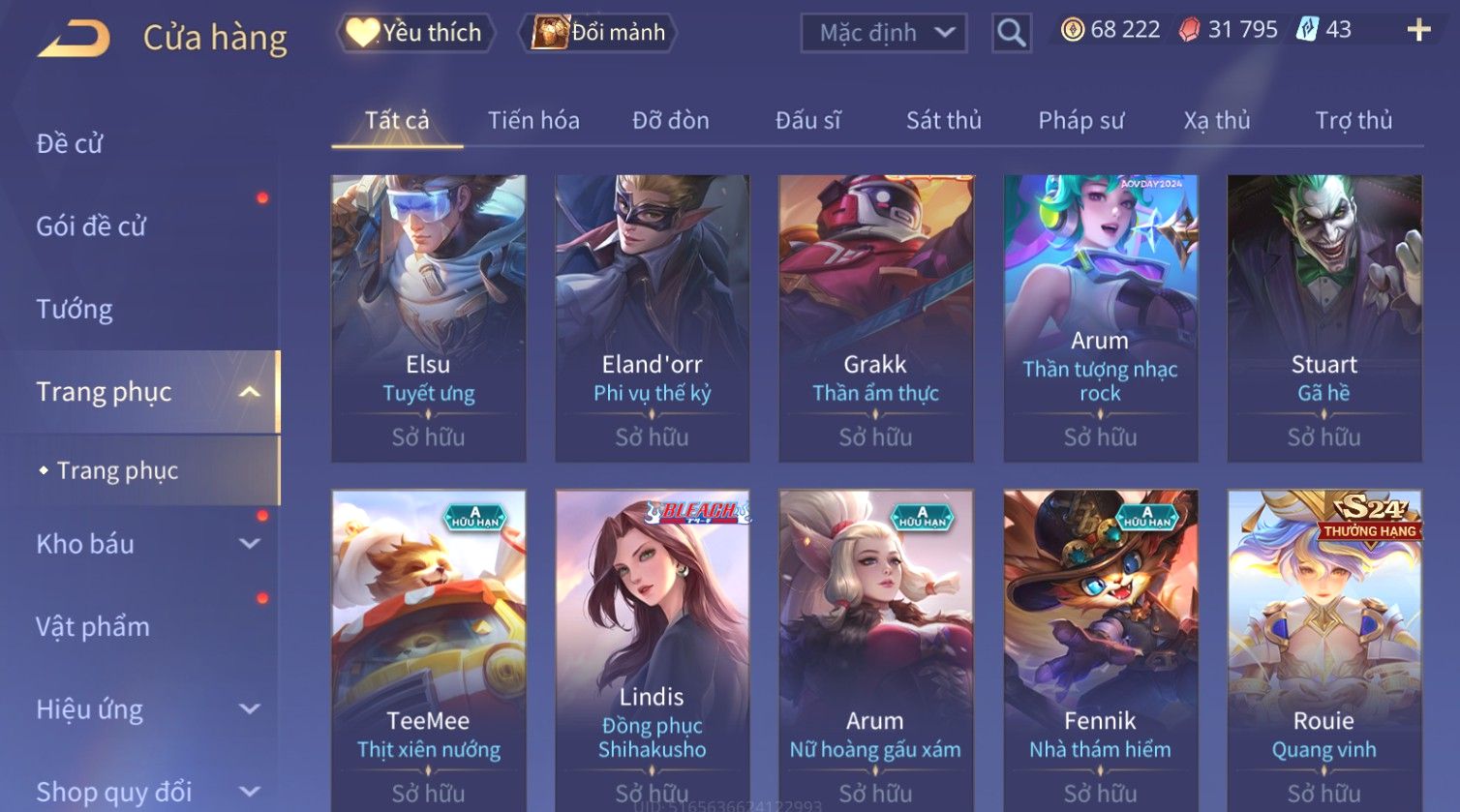Viewport: 1460px width, 812px height.
Task: Open Yêu thích heart favorites
Action: pyautogui.click(x=415, y=33)
